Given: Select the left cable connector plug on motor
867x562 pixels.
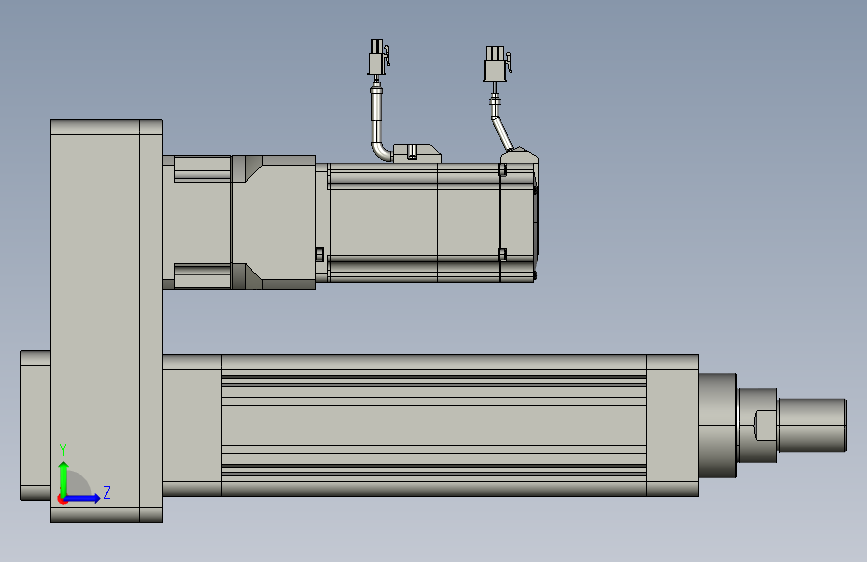Looking at the screenshot, I should click(x=378, y=56).
